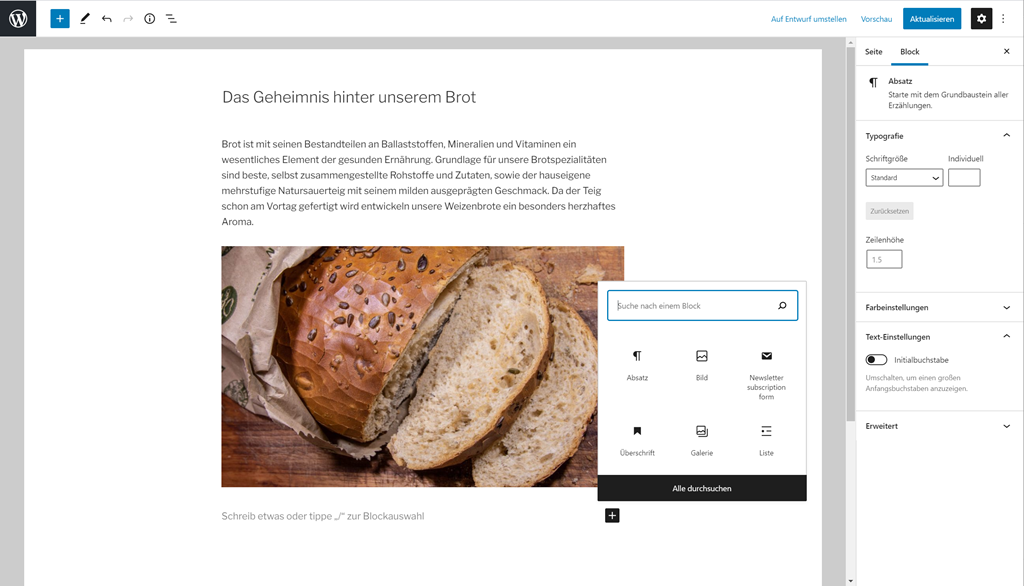Undo the last change

pyautogui.click(x=106, y=18)
